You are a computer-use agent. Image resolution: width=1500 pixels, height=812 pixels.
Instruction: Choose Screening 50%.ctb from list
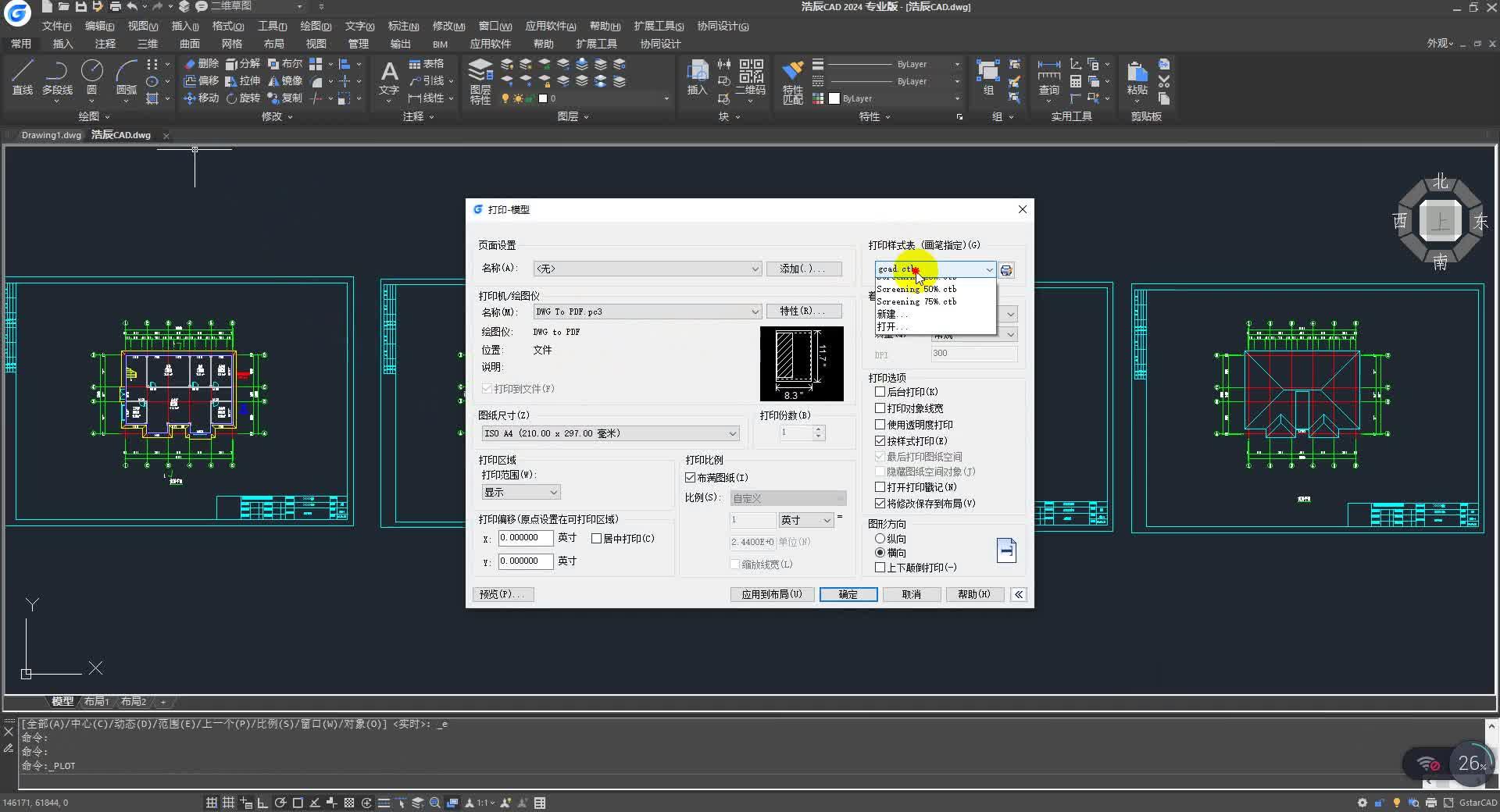point(916,289)
